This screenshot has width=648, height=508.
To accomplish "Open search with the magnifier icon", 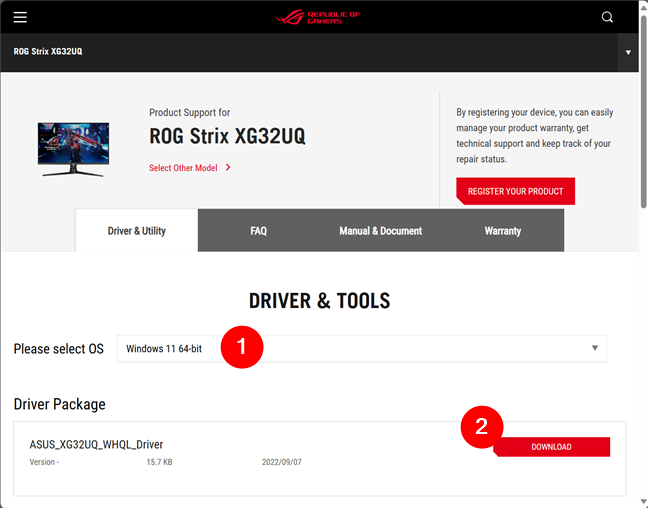I will point(608,17).
